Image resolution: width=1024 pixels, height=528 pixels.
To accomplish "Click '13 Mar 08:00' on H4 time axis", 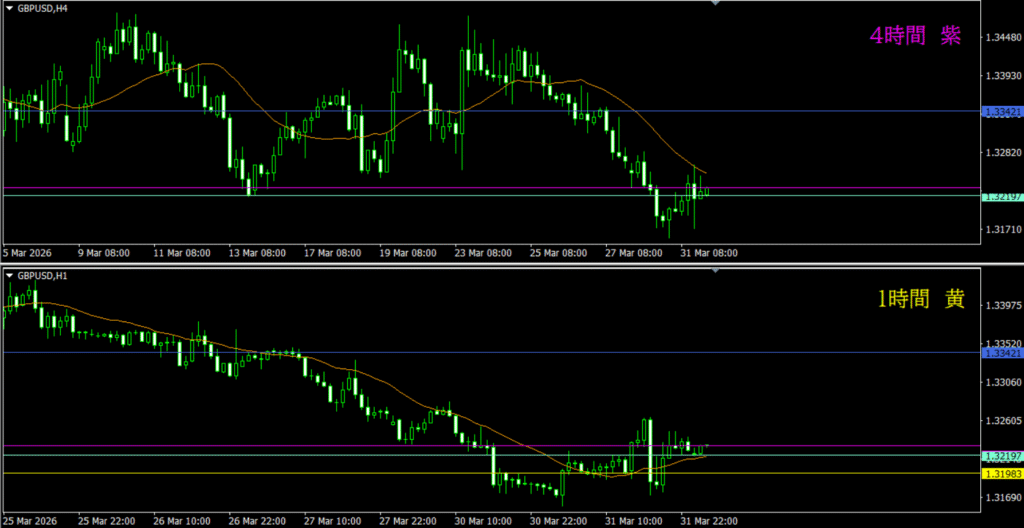I will click(257, 253).
